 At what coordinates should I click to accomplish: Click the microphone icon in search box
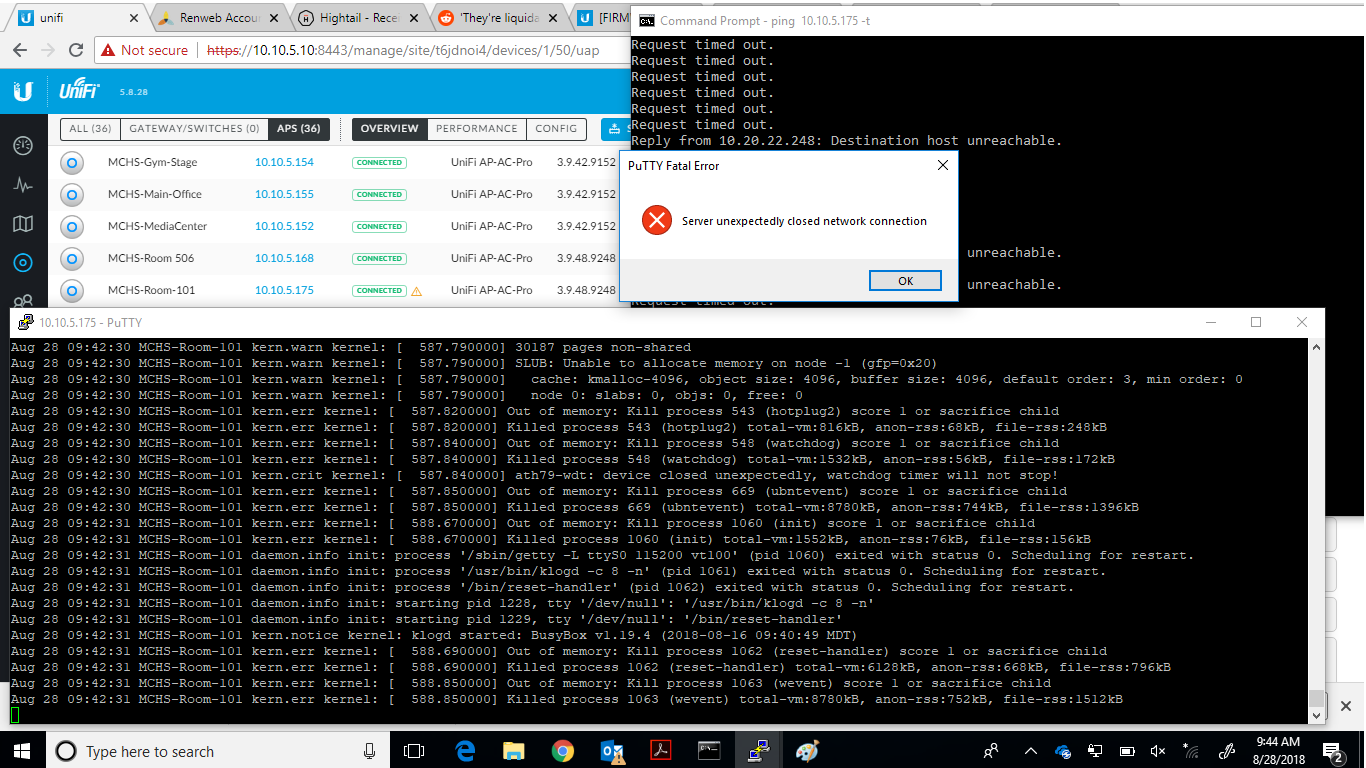click(369, 751)
